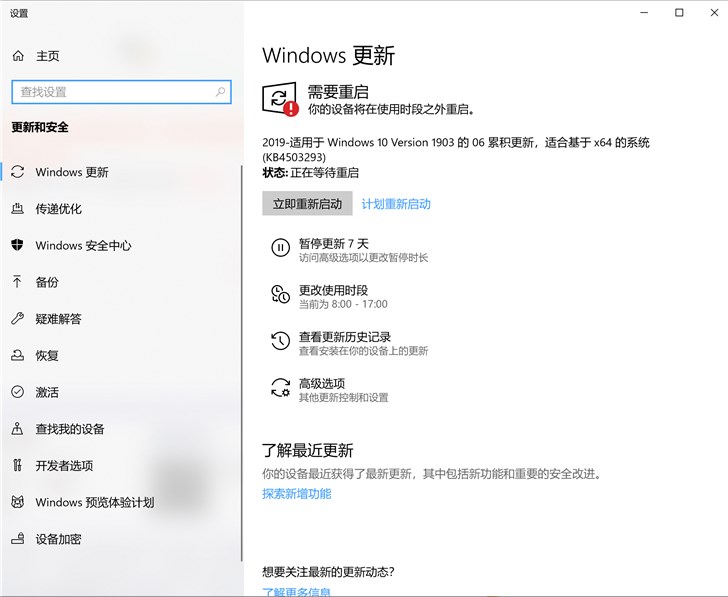Open 设备加密 settings
Screen dimensions: 728x597
coord(121,539)
